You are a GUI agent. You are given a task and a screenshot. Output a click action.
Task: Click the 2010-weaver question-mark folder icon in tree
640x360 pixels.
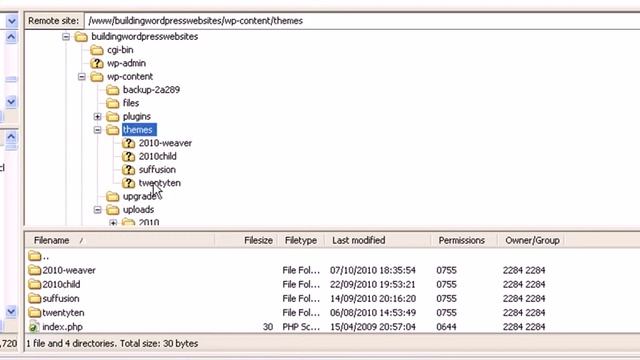tap(129, 143)
